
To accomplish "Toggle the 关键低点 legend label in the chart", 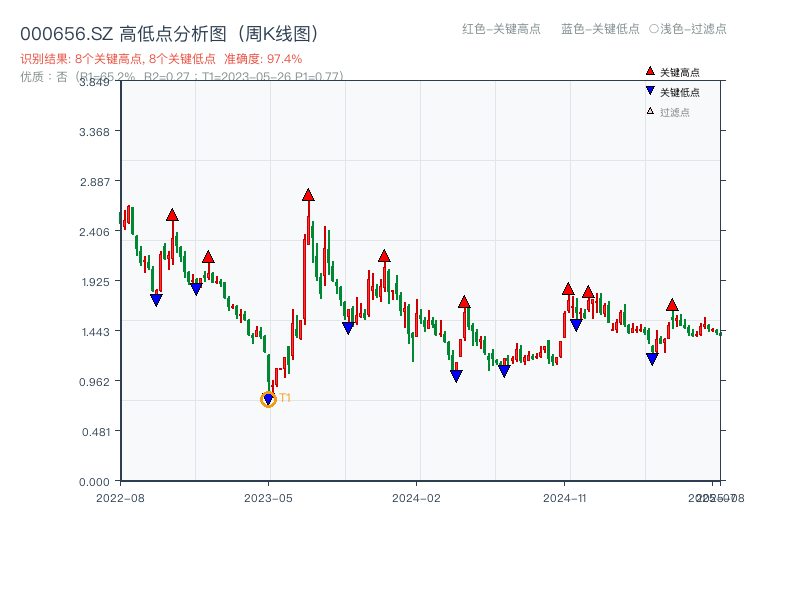I will (x=680, y=92).
